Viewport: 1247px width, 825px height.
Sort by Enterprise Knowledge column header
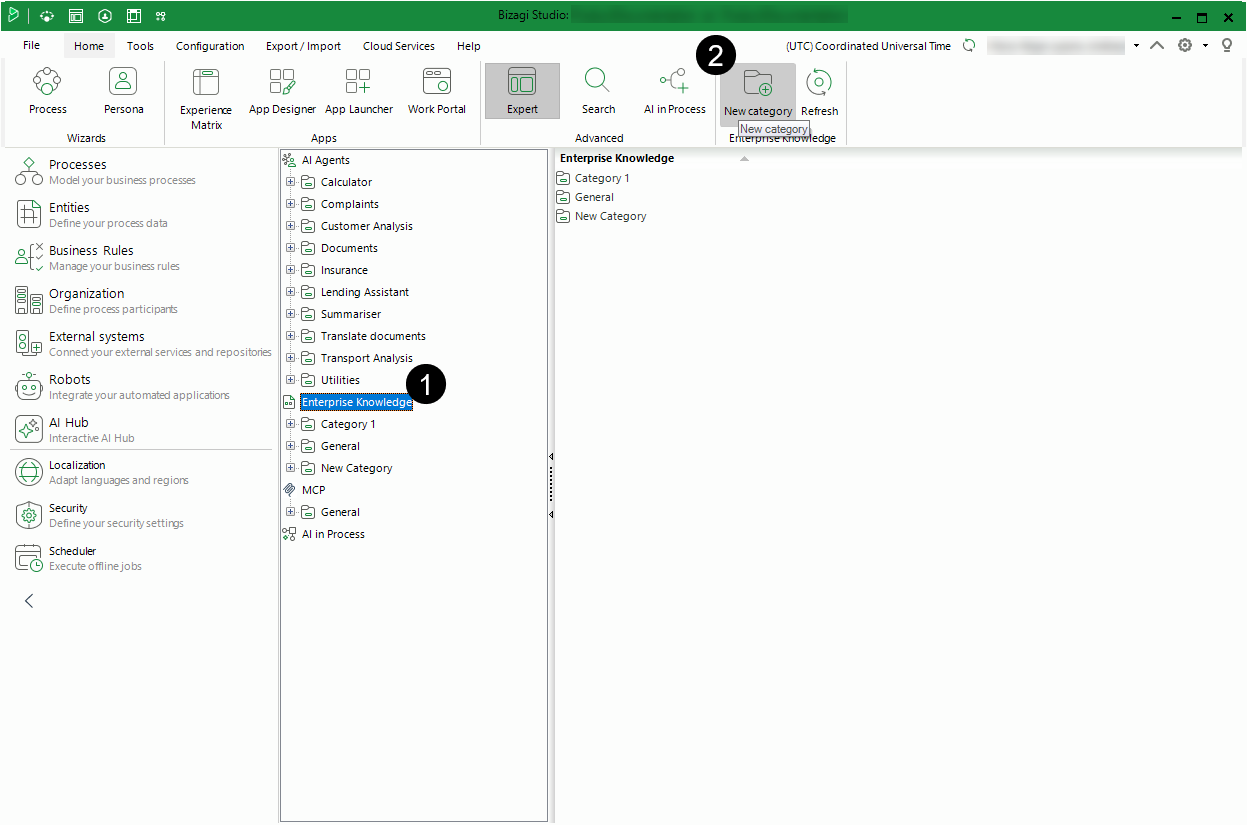[x=617, y=158]
